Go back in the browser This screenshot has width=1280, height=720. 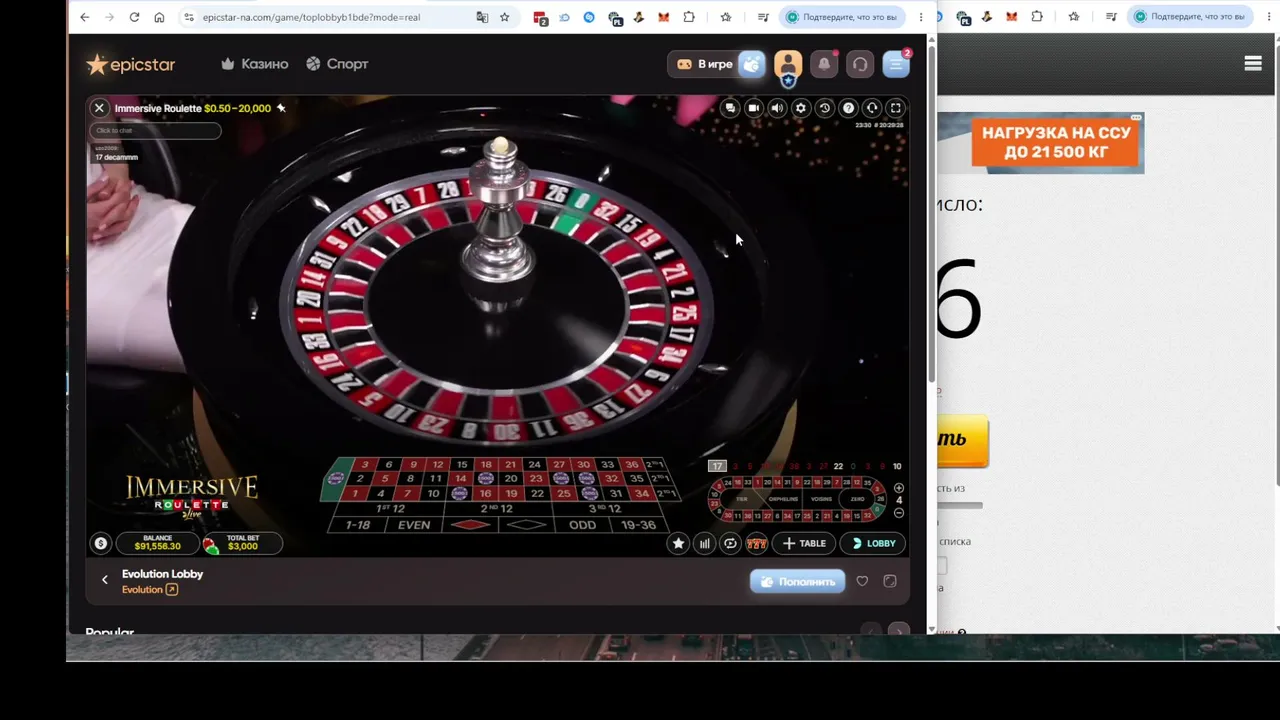[x=84, y=17]
